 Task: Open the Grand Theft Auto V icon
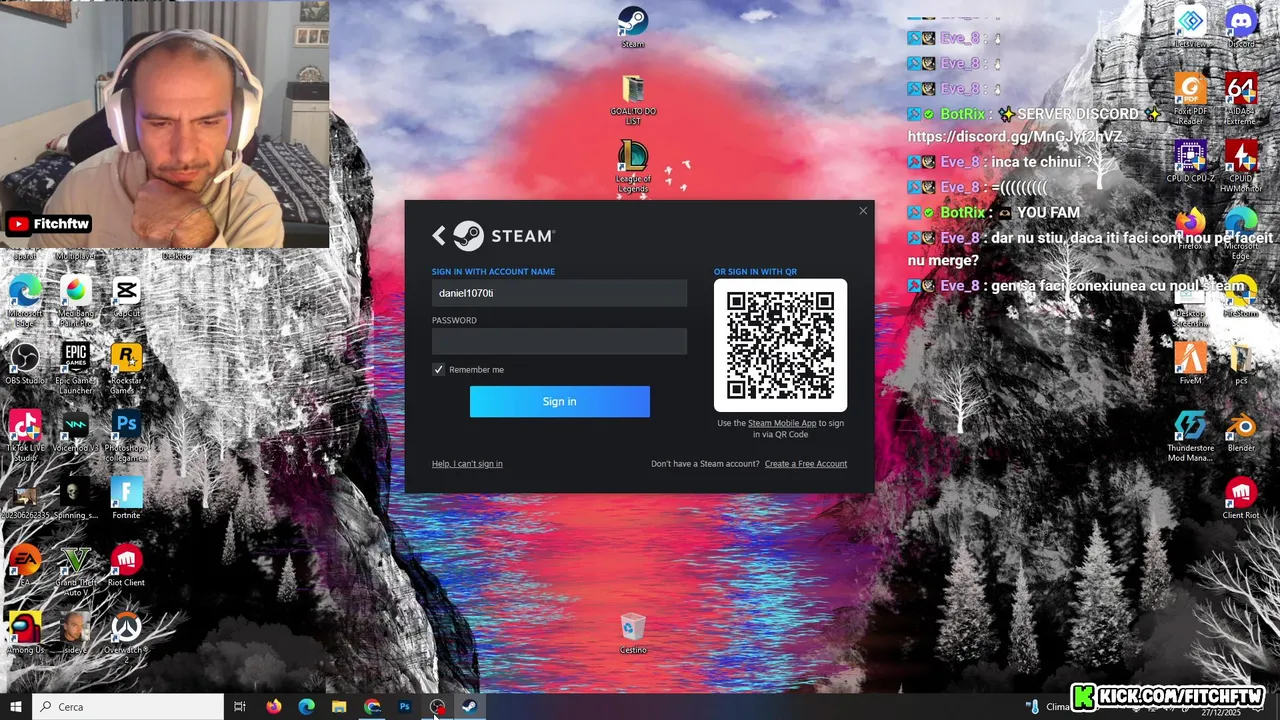click(x=76, y=570)
